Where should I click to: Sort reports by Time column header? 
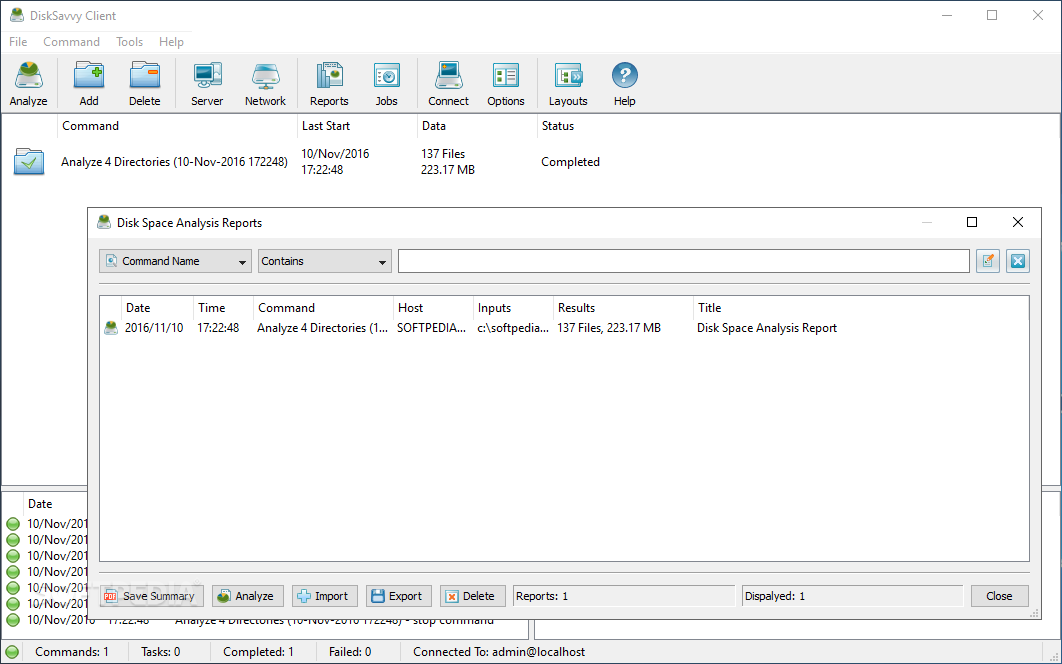click(224, 308)
